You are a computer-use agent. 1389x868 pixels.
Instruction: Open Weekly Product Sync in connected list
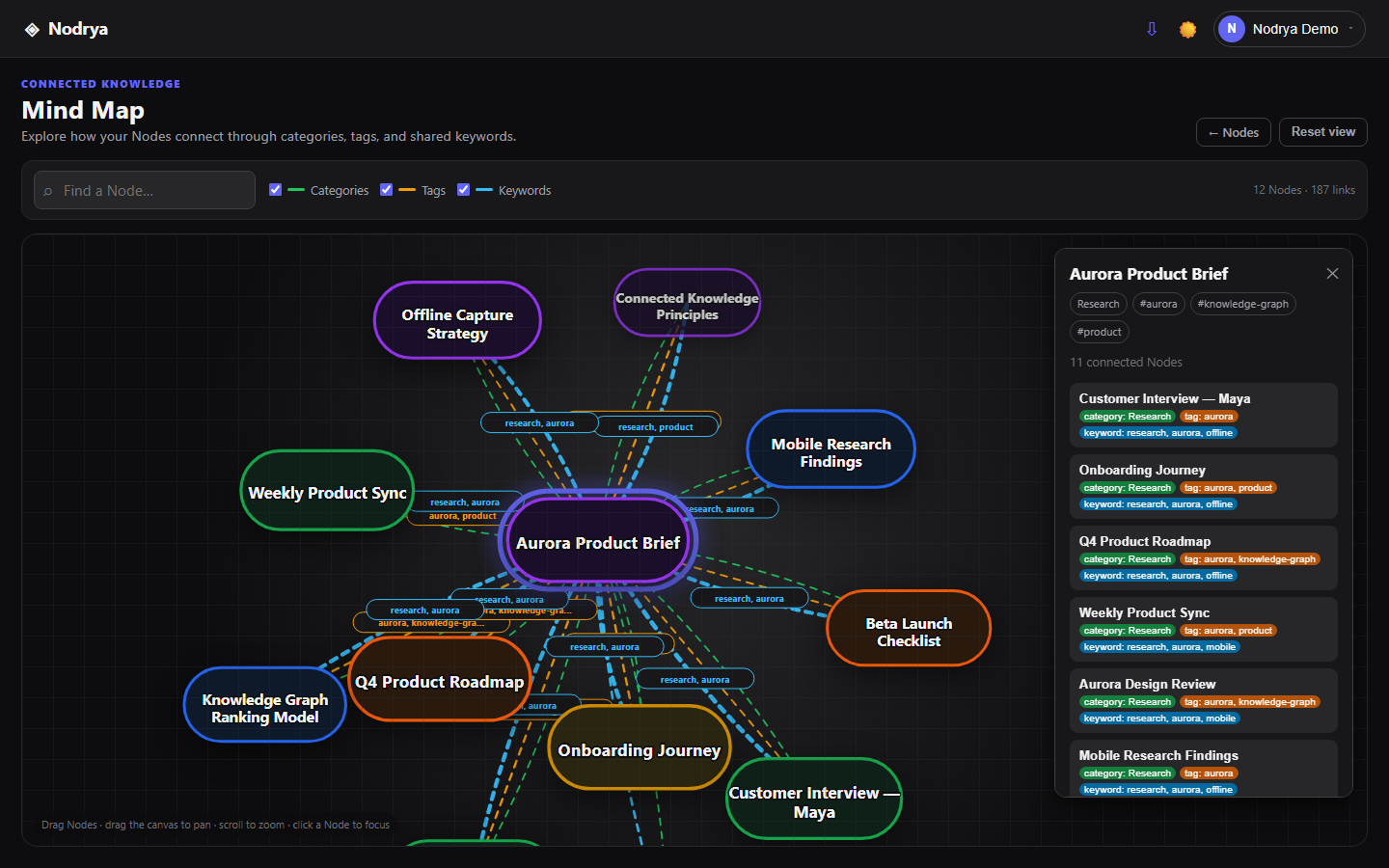tap(1203, 629)
